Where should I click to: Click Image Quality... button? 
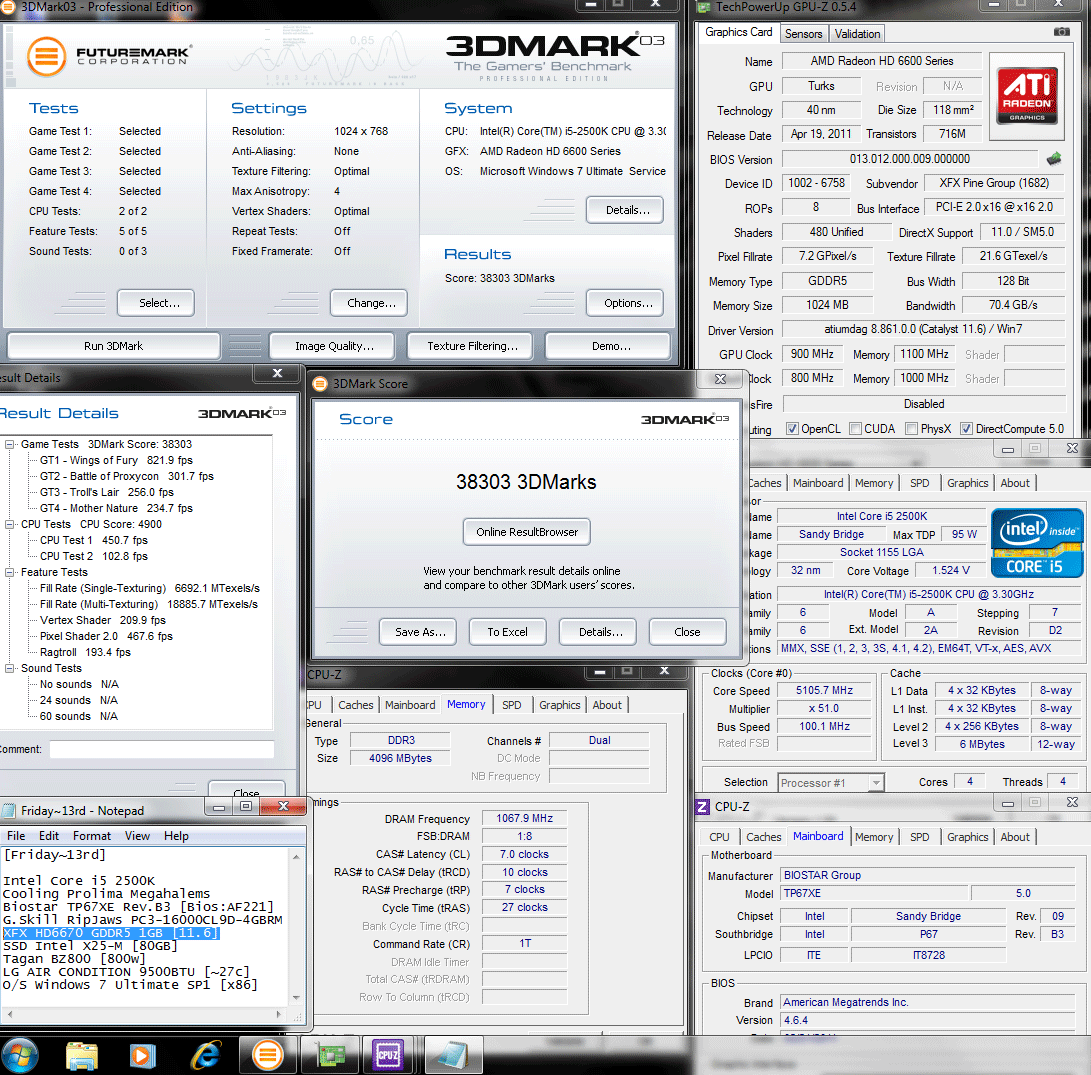click(x=334, y=346)
